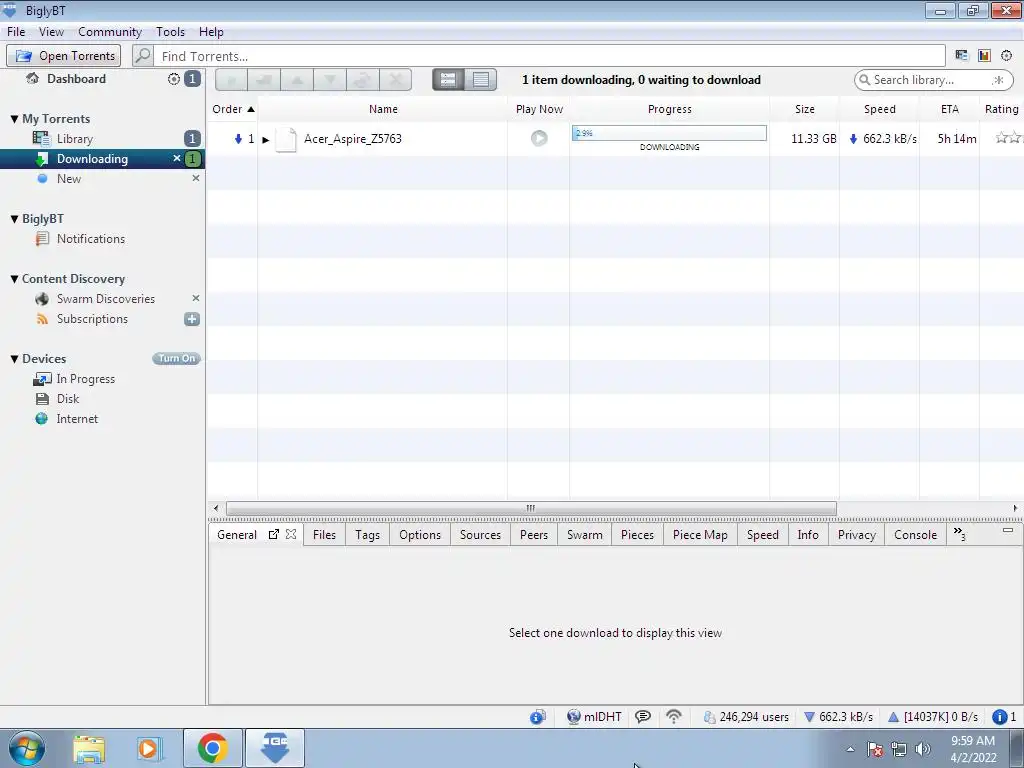Screen dimensions: 1024x768
Task: Switch to the Console tab
Action: (915, 535)
